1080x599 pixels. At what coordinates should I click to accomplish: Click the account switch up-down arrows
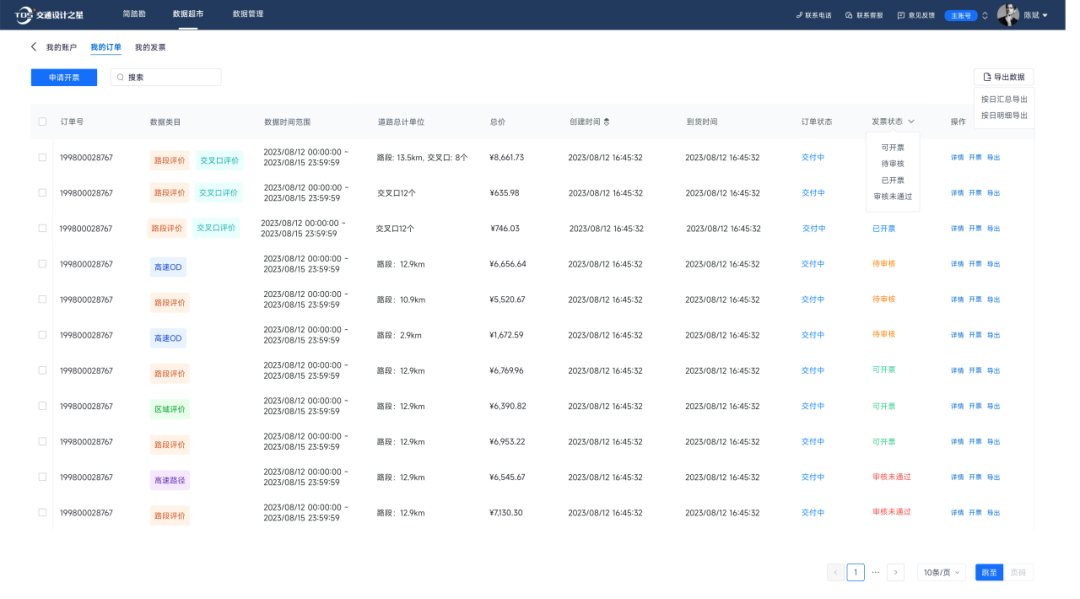click(x=985, y=15)
